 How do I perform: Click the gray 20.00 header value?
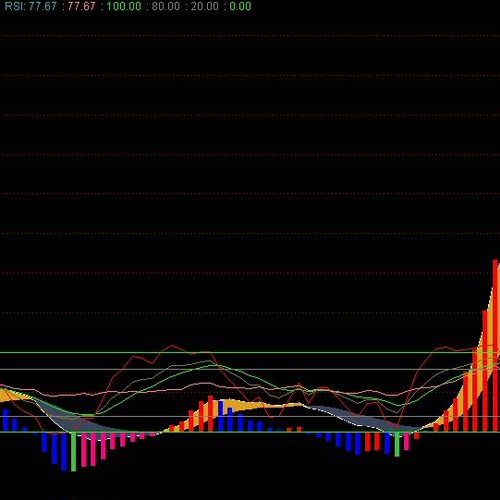tap(205, 6)
